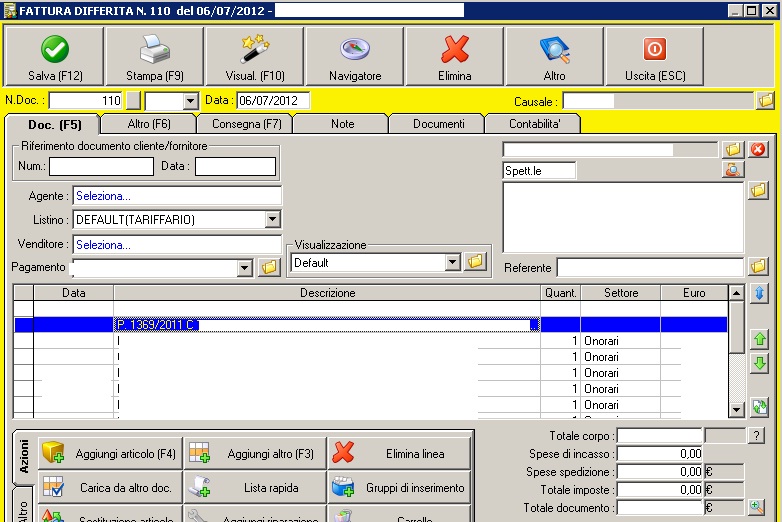Click the Descrizione column header
Screen dimensions: 782x522
pos(327,293)
